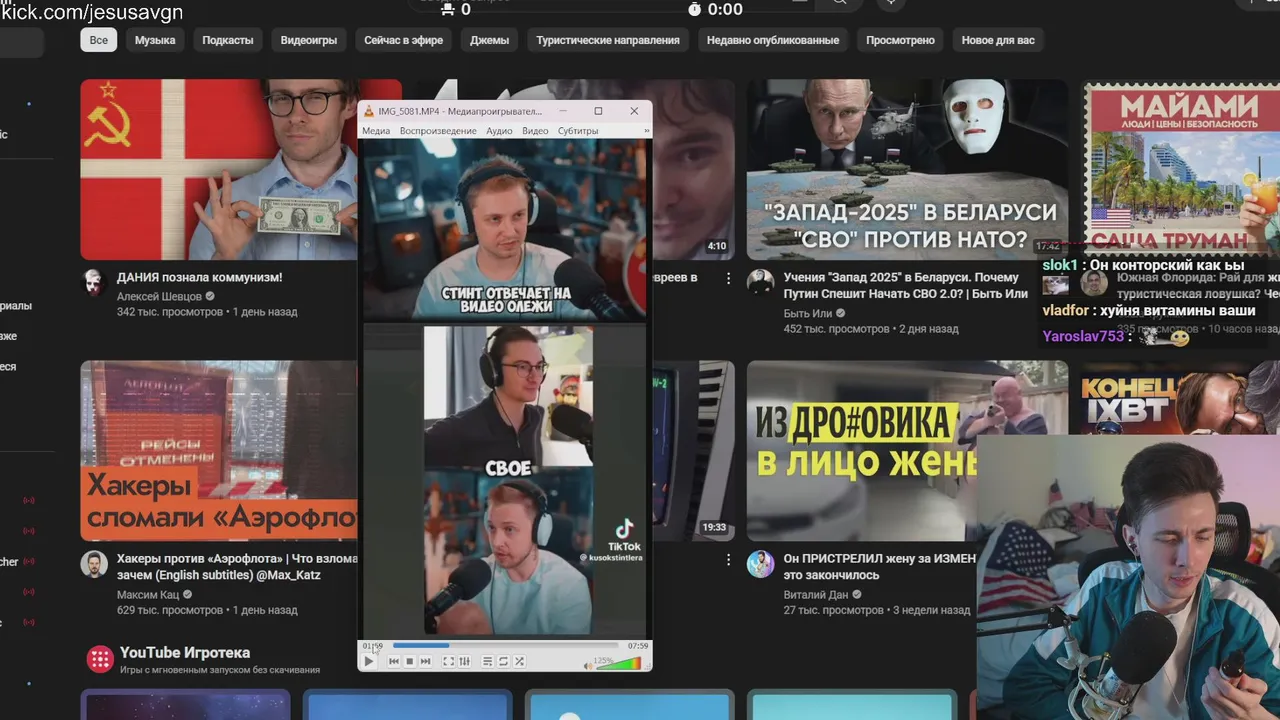Open Хакеры сломали Аэрофлот thumbnail
This screenshot has height=720, width=1280.
(x=218, y=451)
